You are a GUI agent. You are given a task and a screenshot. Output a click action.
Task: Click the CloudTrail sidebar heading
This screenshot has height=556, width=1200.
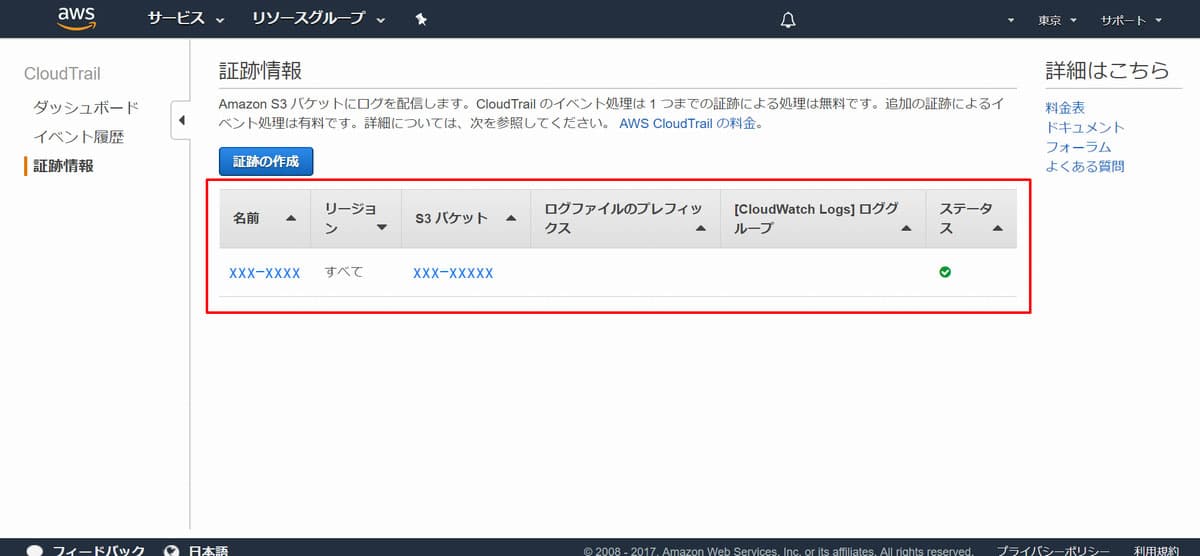(x=62, y=74)
